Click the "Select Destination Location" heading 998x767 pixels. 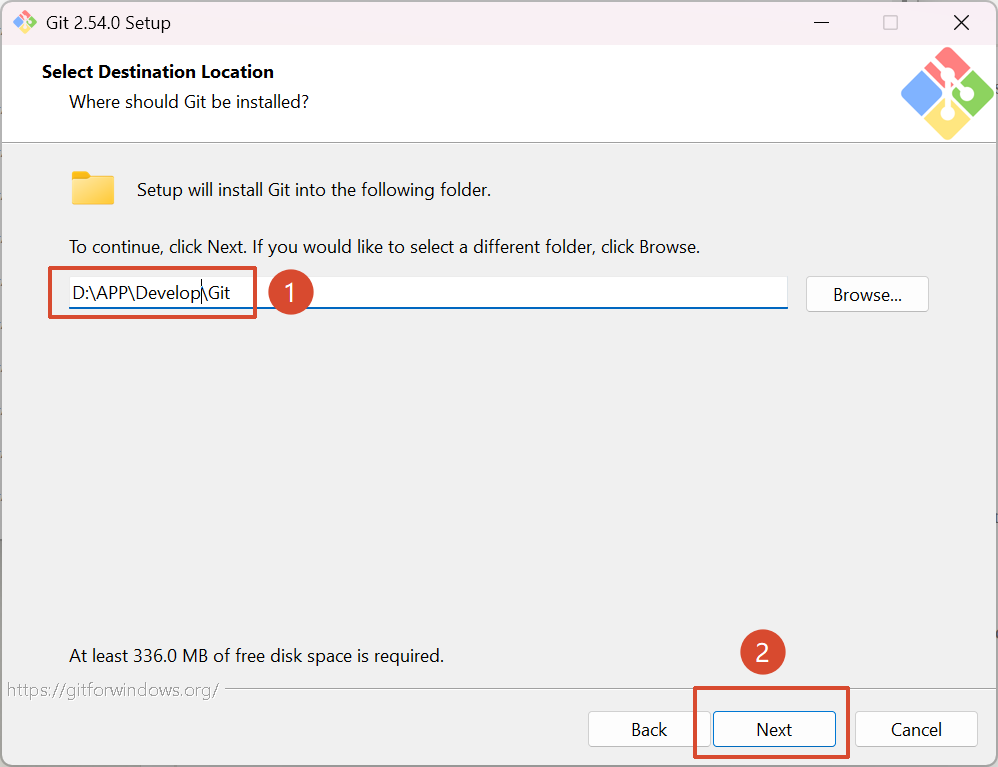[x=158, y=72]
